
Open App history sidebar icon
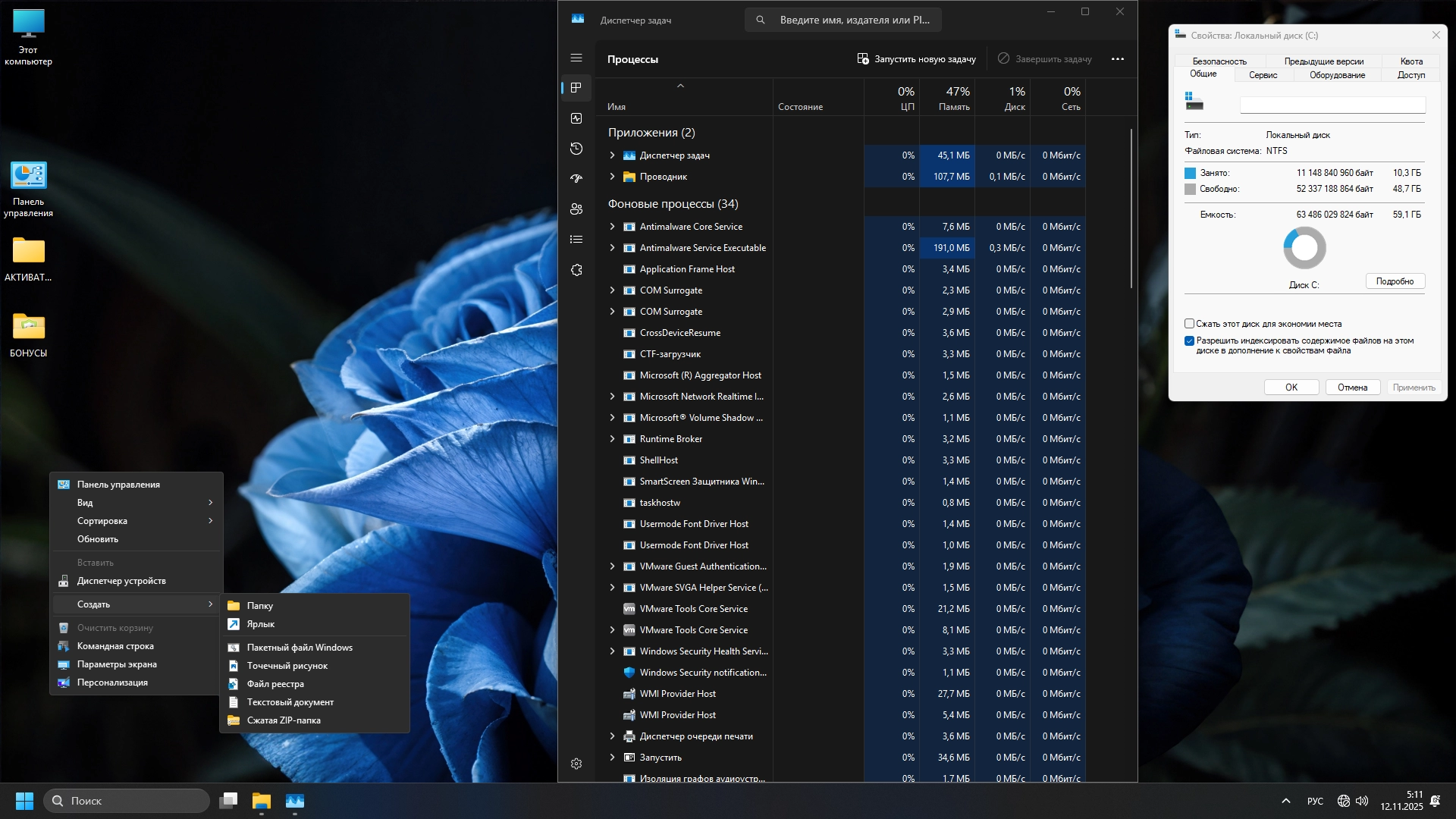click(x=576, y=149)
